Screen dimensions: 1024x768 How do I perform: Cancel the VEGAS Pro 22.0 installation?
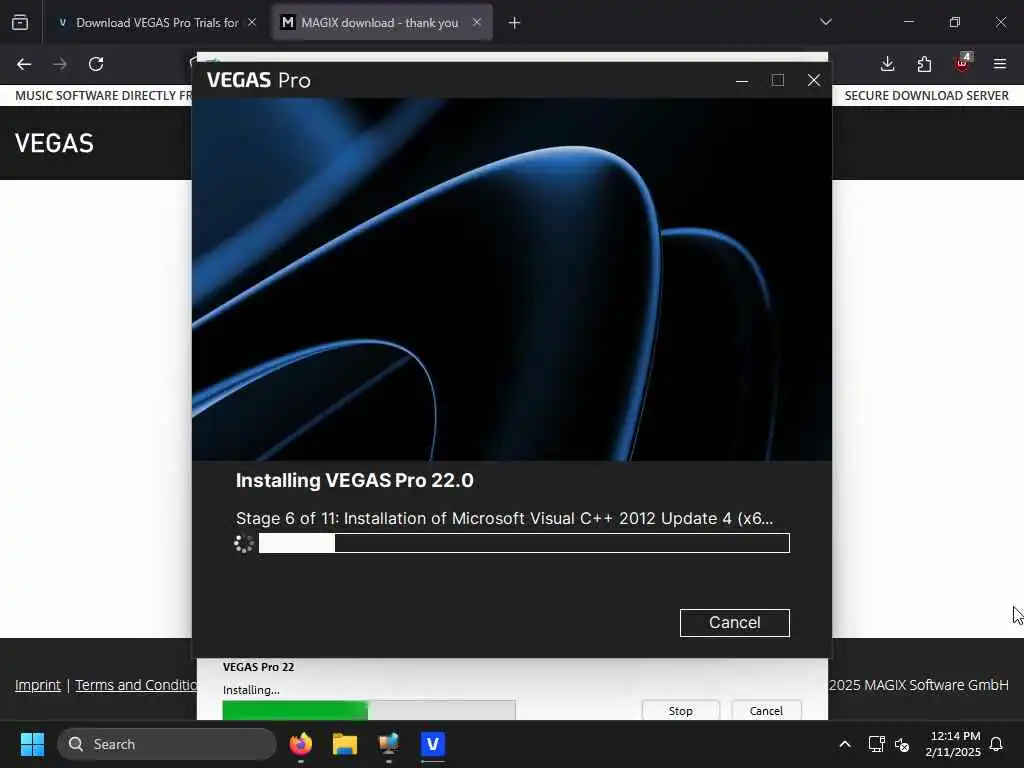click(734, 622)
